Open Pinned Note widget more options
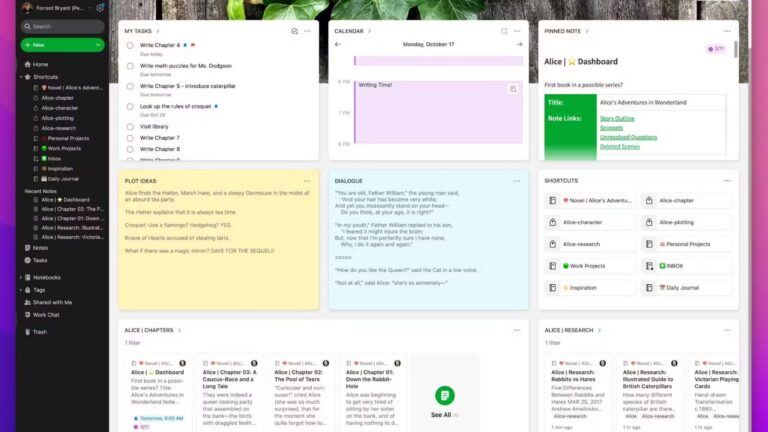This screenshot has height=432, width=768. (727, 31)
